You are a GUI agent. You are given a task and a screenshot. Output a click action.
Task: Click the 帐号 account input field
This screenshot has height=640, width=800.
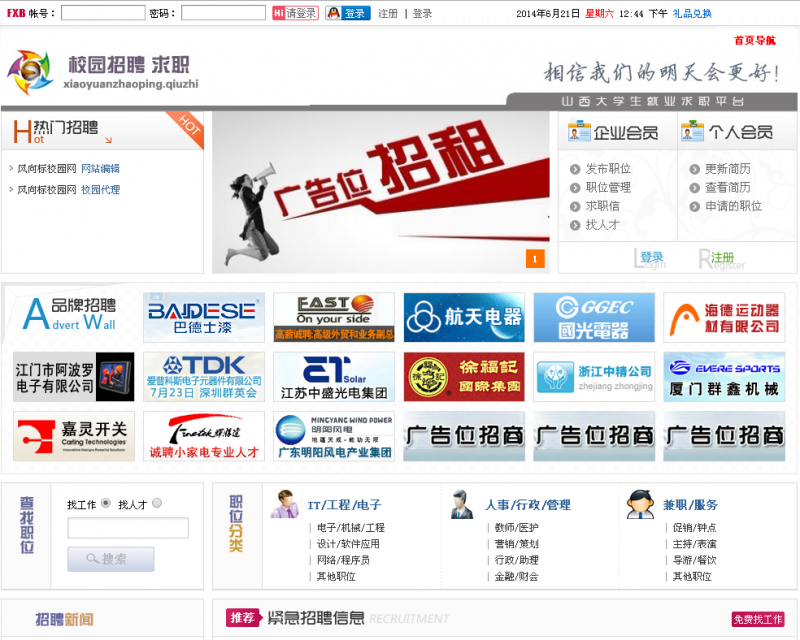[x=103, y=13]
